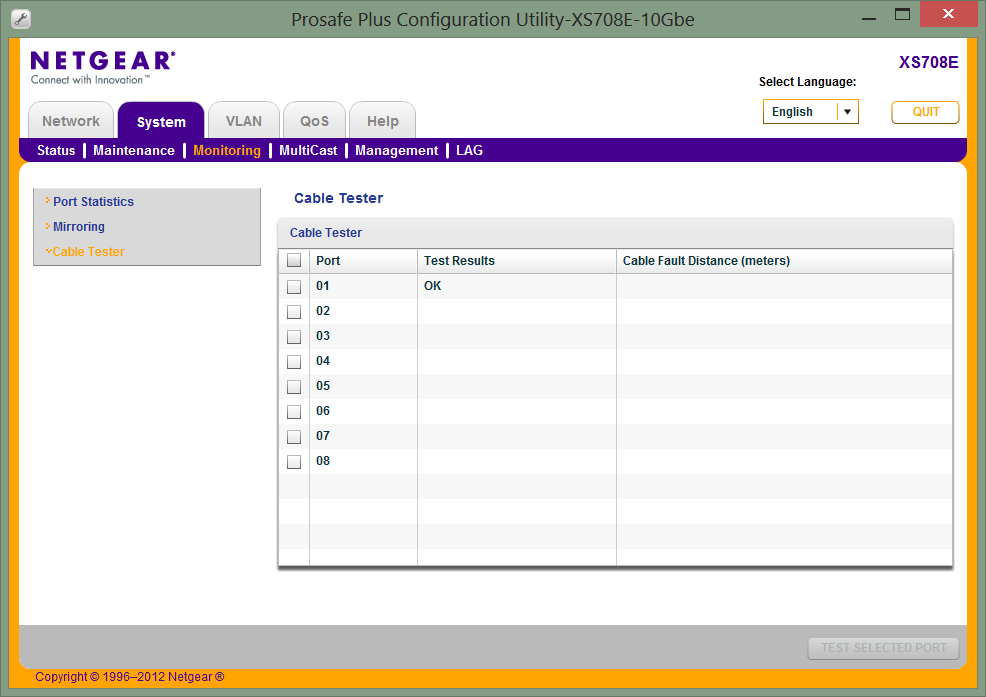Select the System tab
The image size is (986, 697).
161,121
